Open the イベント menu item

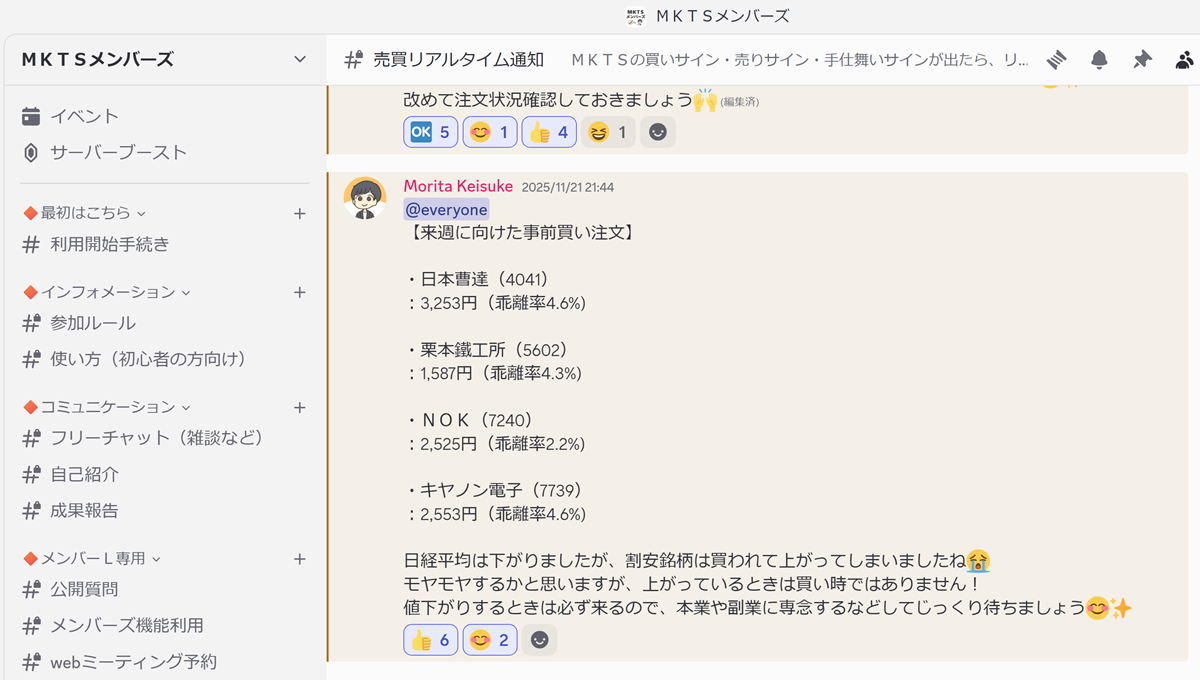coord(84,116)
